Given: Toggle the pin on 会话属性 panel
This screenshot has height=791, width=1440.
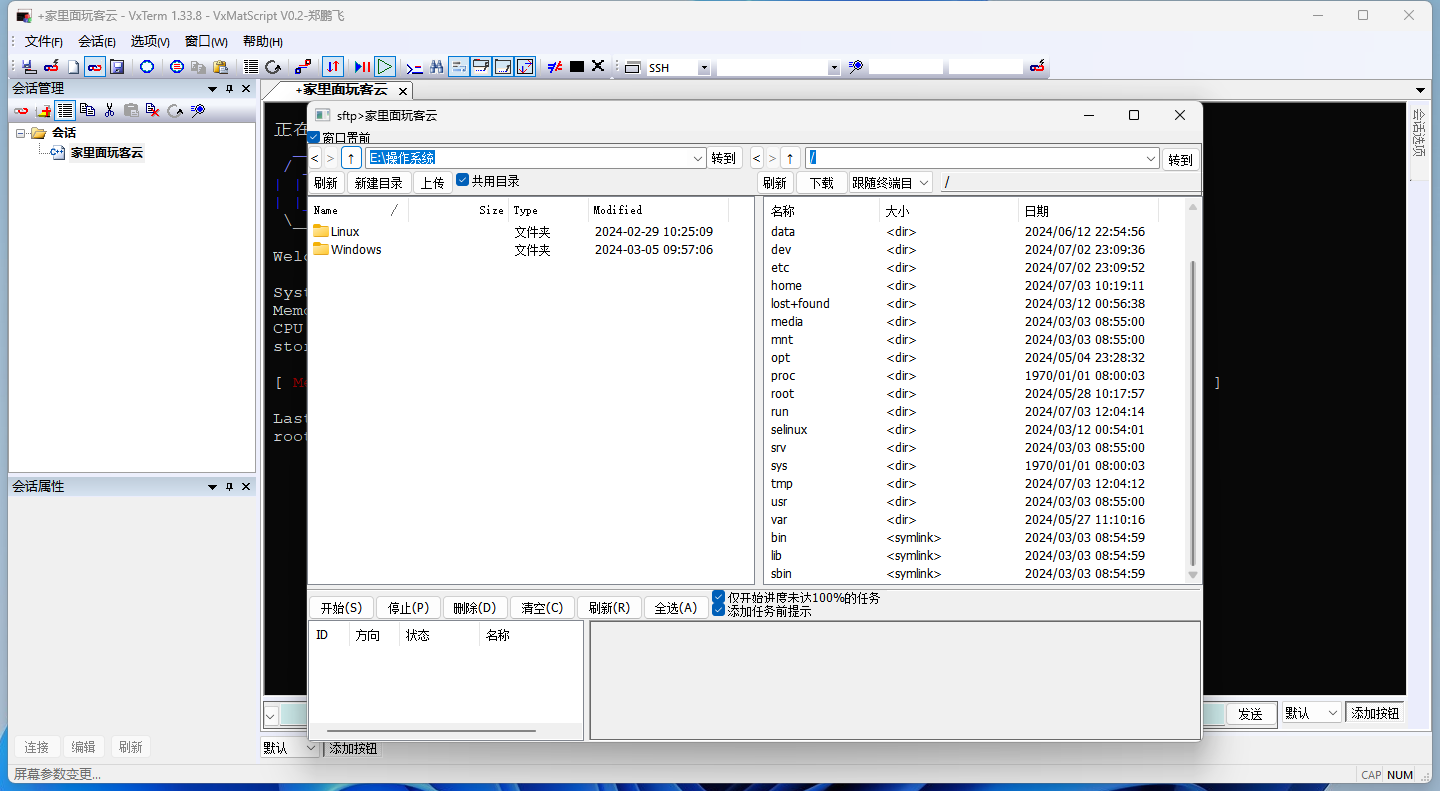Looking at the screenshot, I should click(x=229, y=487).
